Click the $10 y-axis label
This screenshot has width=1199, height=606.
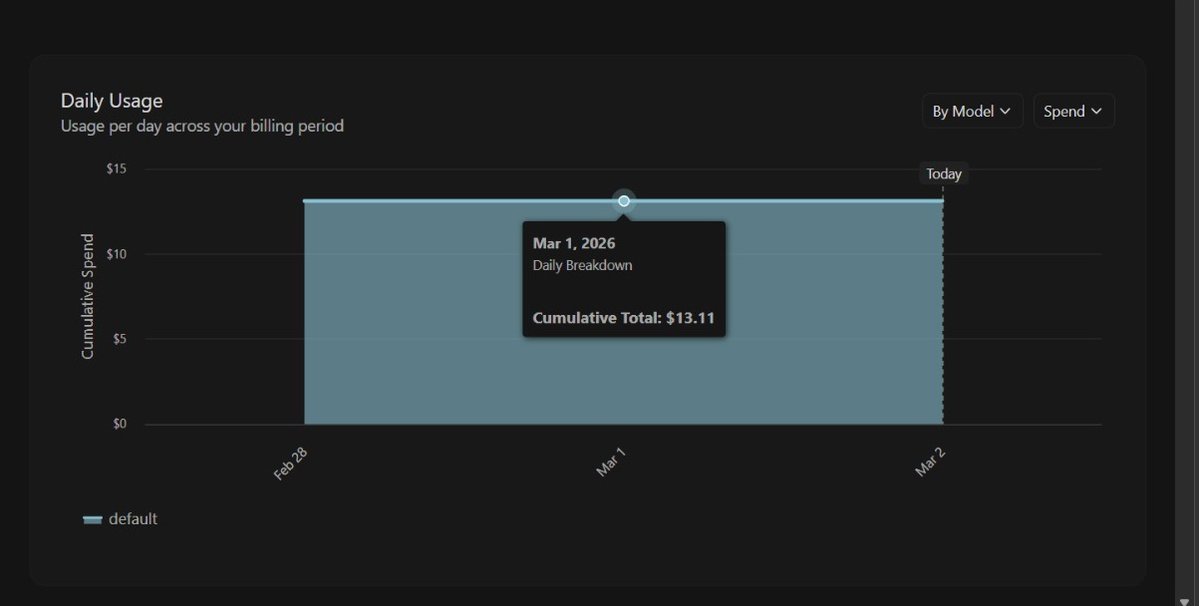pyautogui.click(x=116, y=254)
